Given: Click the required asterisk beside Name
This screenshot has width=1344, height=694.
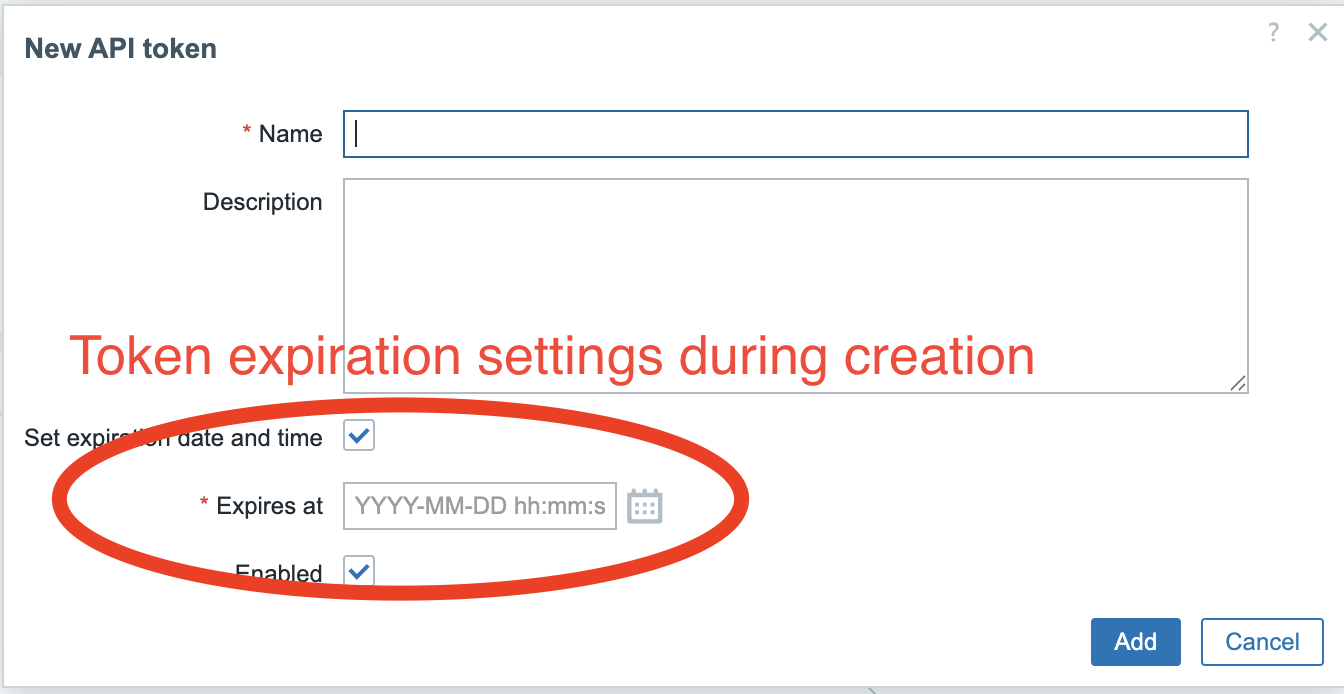Looking at the screenshot, I should tap(246, 132).
